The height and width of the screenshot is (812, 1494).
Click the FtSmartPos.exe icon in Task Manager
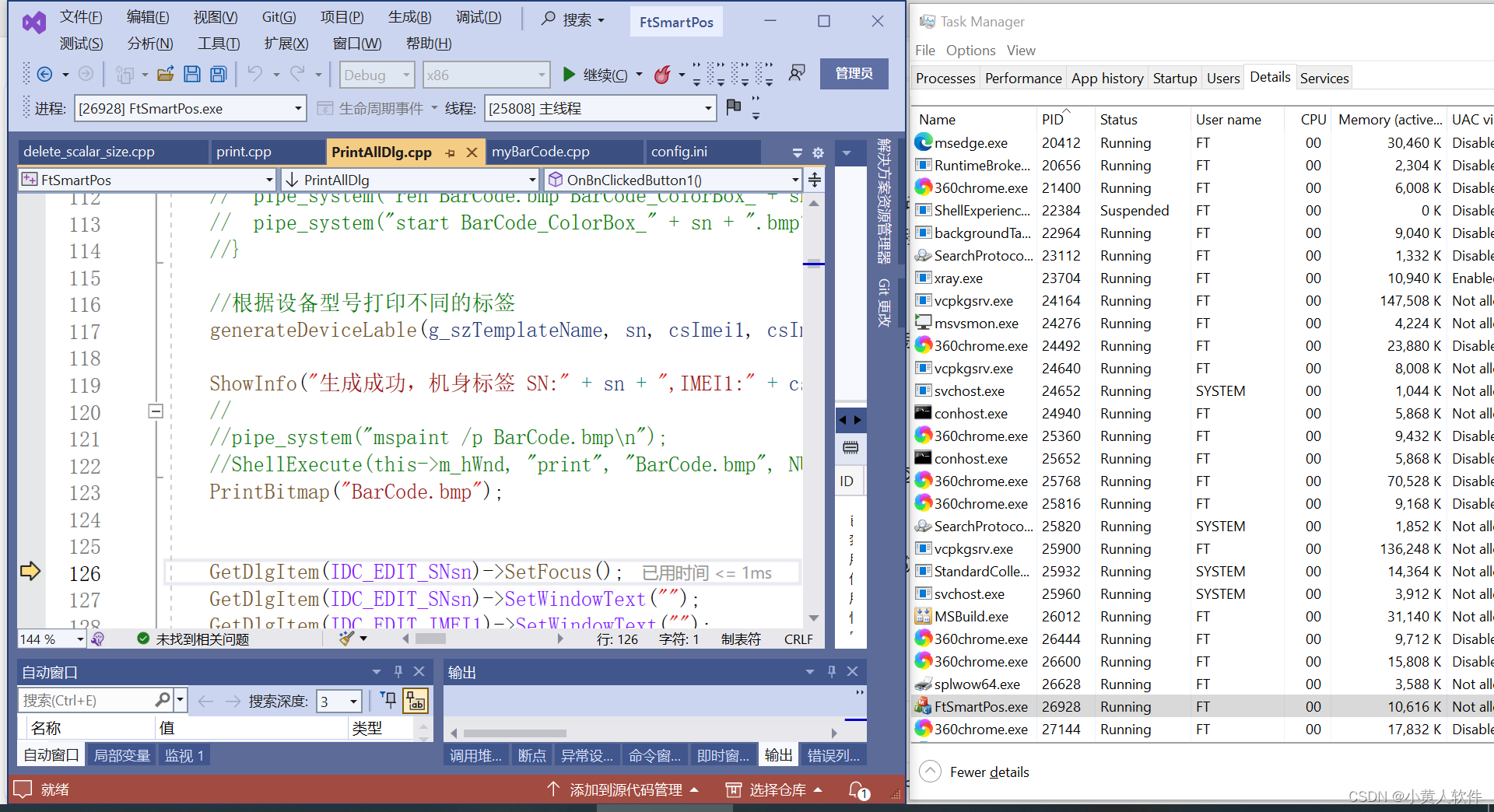coord(923,706)
